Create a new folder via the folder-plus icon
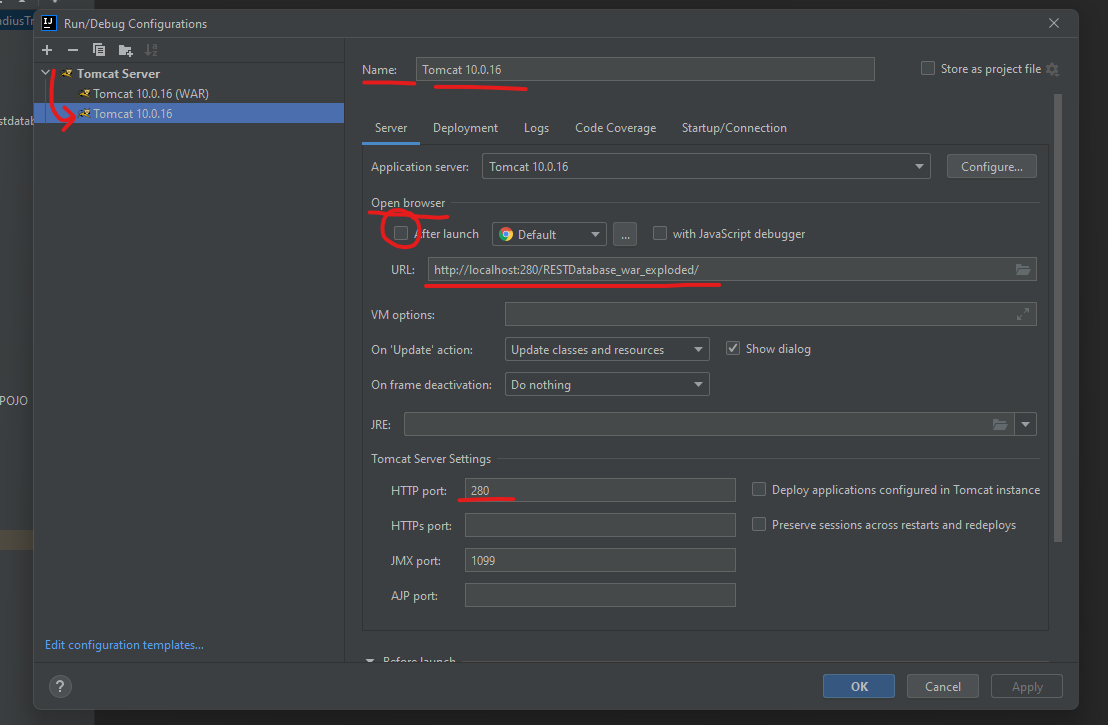Viewport: 1108px width, 725px height. (125, 50)
